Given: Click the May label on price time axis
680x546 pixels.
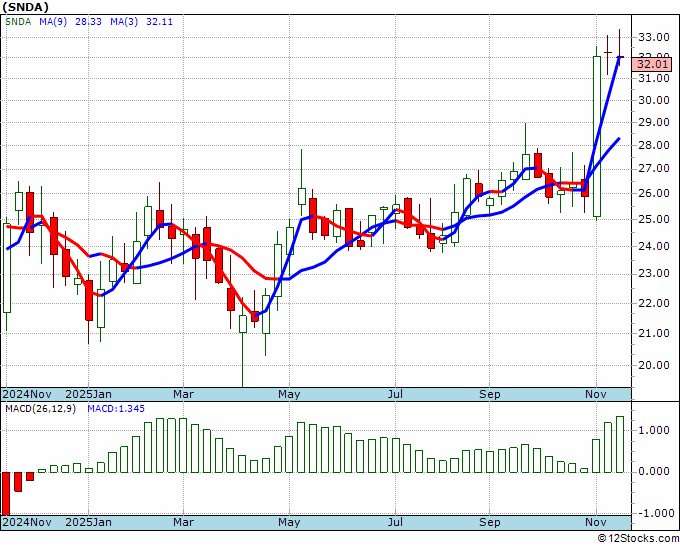Looking at the screenshot, I should 289,394.
